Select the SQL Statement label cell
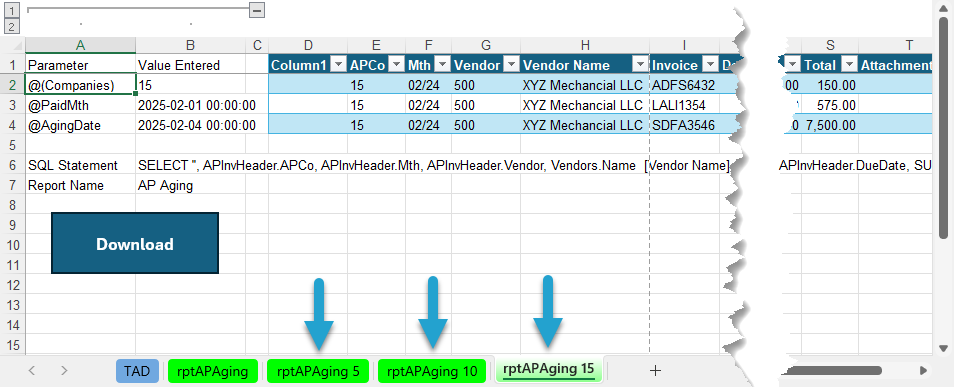Viewport: 954px width, 387px height. pyautogui.click(x=80, y=166)
